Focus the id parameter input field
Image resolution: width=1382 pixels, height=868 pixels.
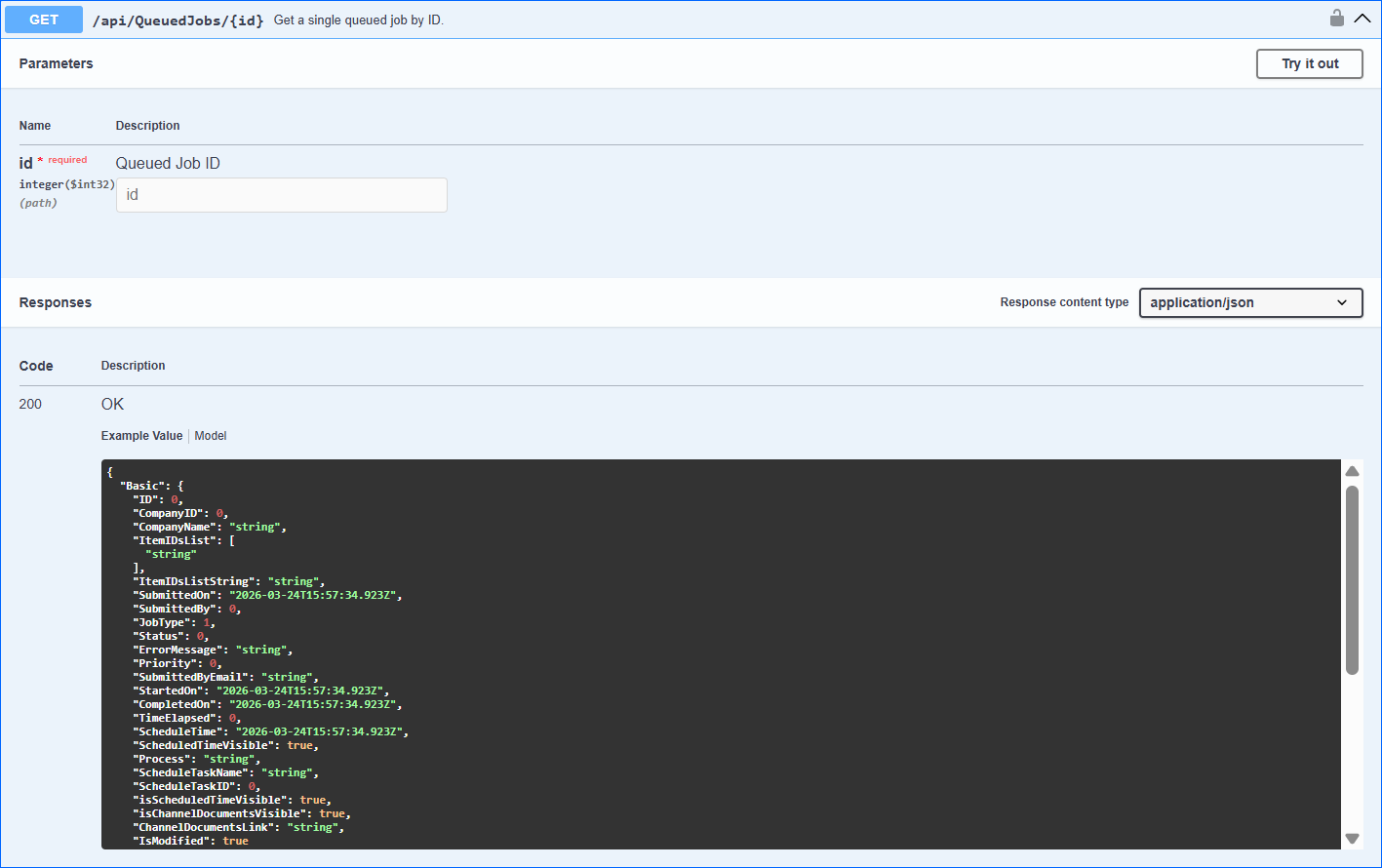click(x=281, y=195)
